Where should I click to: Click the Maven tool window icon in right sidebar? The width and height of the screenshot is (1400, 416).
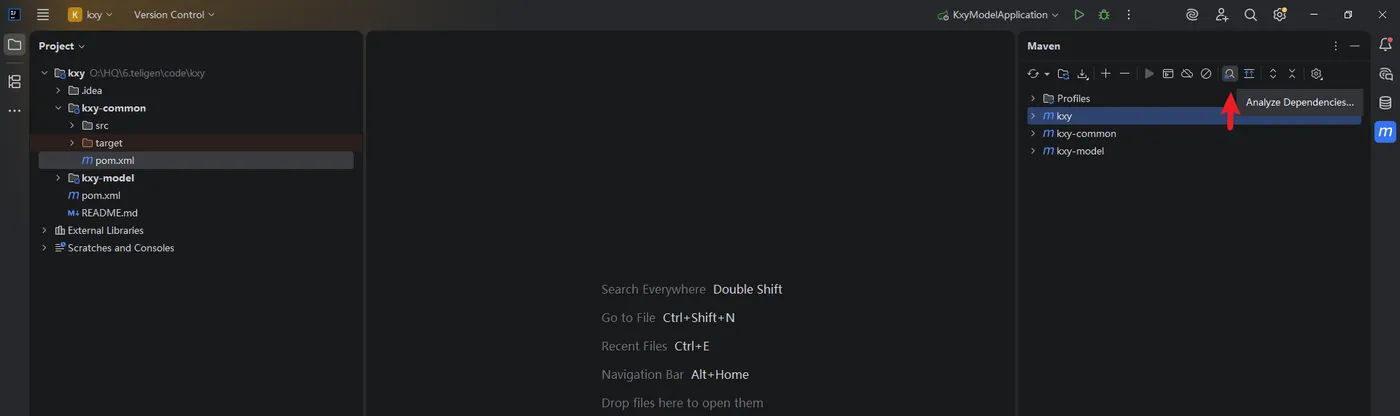click(x=1385, y=132)
